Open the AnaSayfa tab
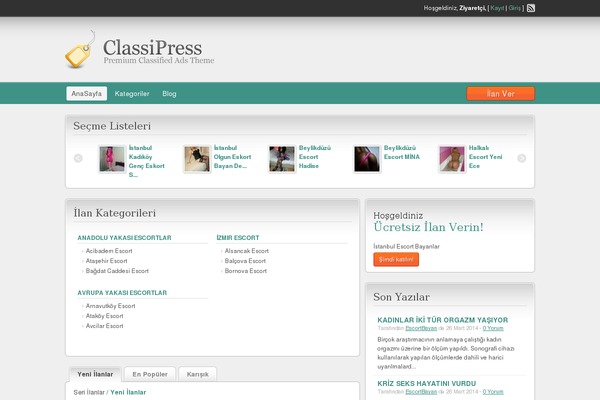 86,93
